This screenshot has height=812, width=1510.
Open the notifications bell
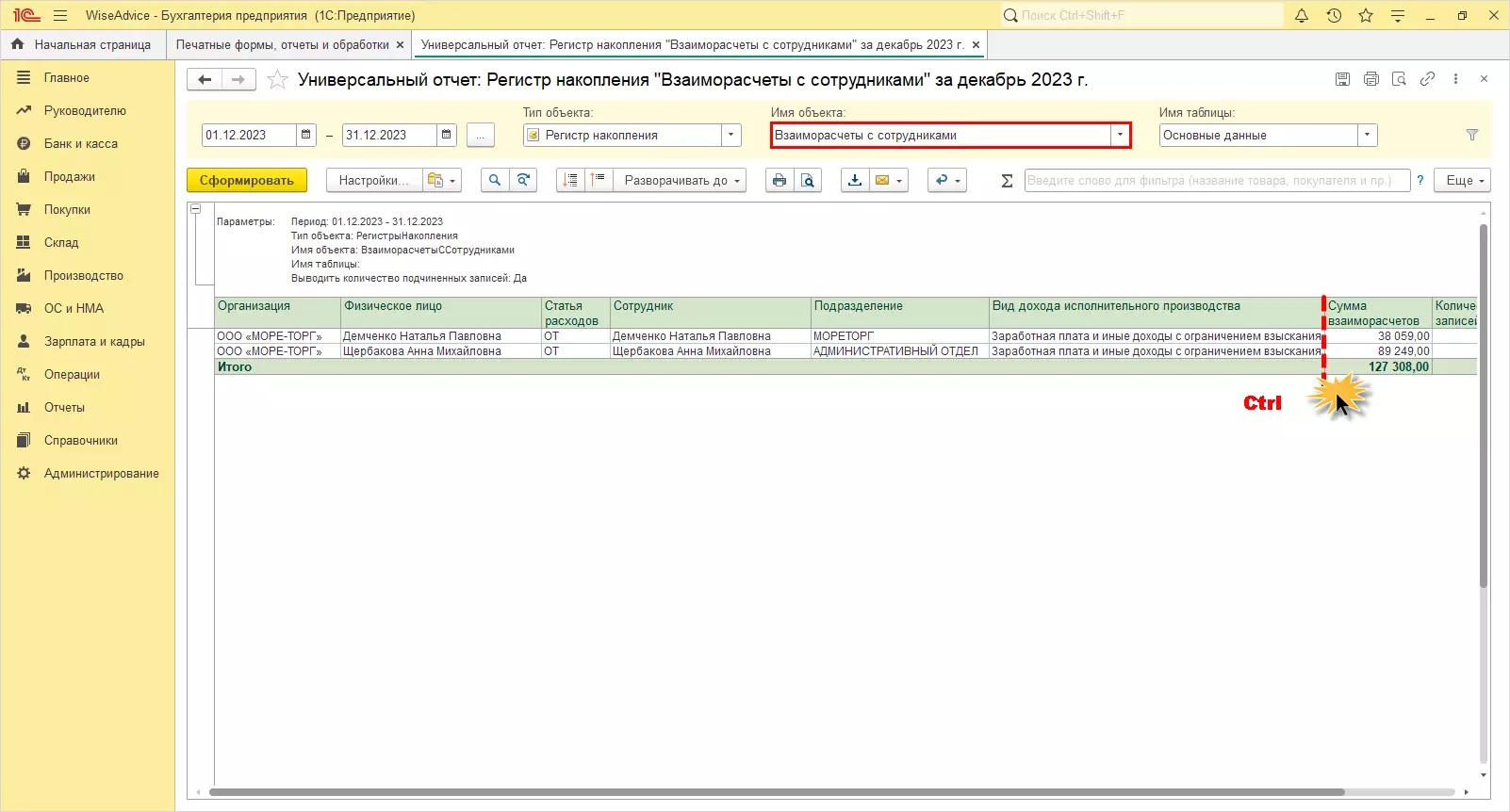tap(1302, 16)
